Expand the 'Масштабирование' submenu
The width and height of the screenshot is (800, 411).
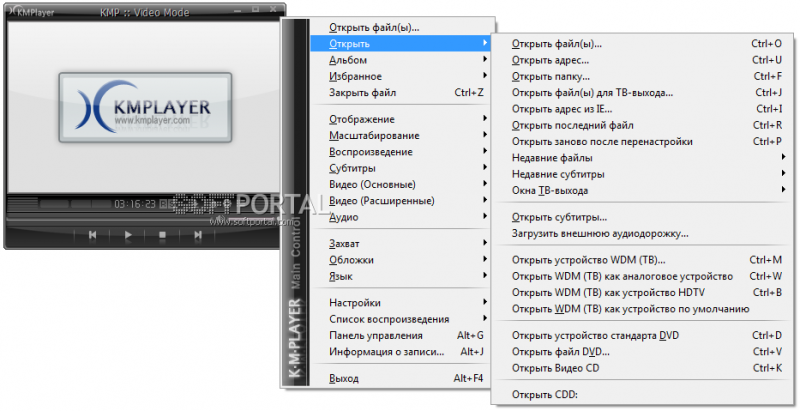point(399,136)
